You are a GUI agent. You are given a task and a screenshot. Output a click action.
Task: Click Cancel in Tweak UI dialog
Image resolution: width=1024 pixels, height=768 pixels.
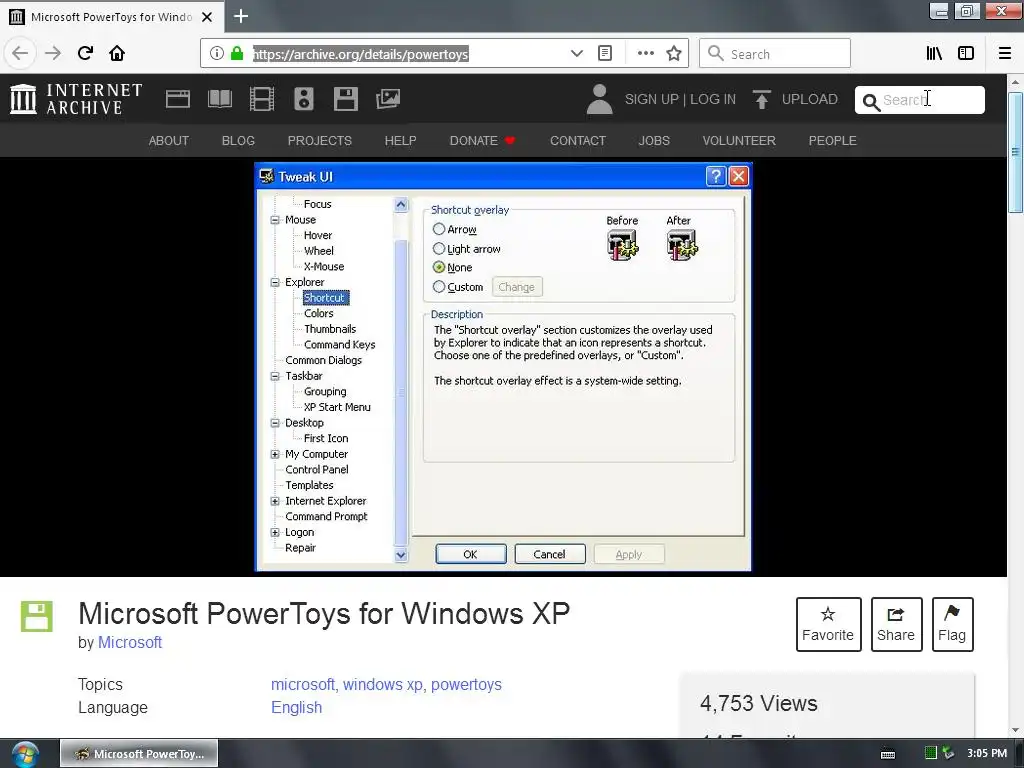[550, 554]
